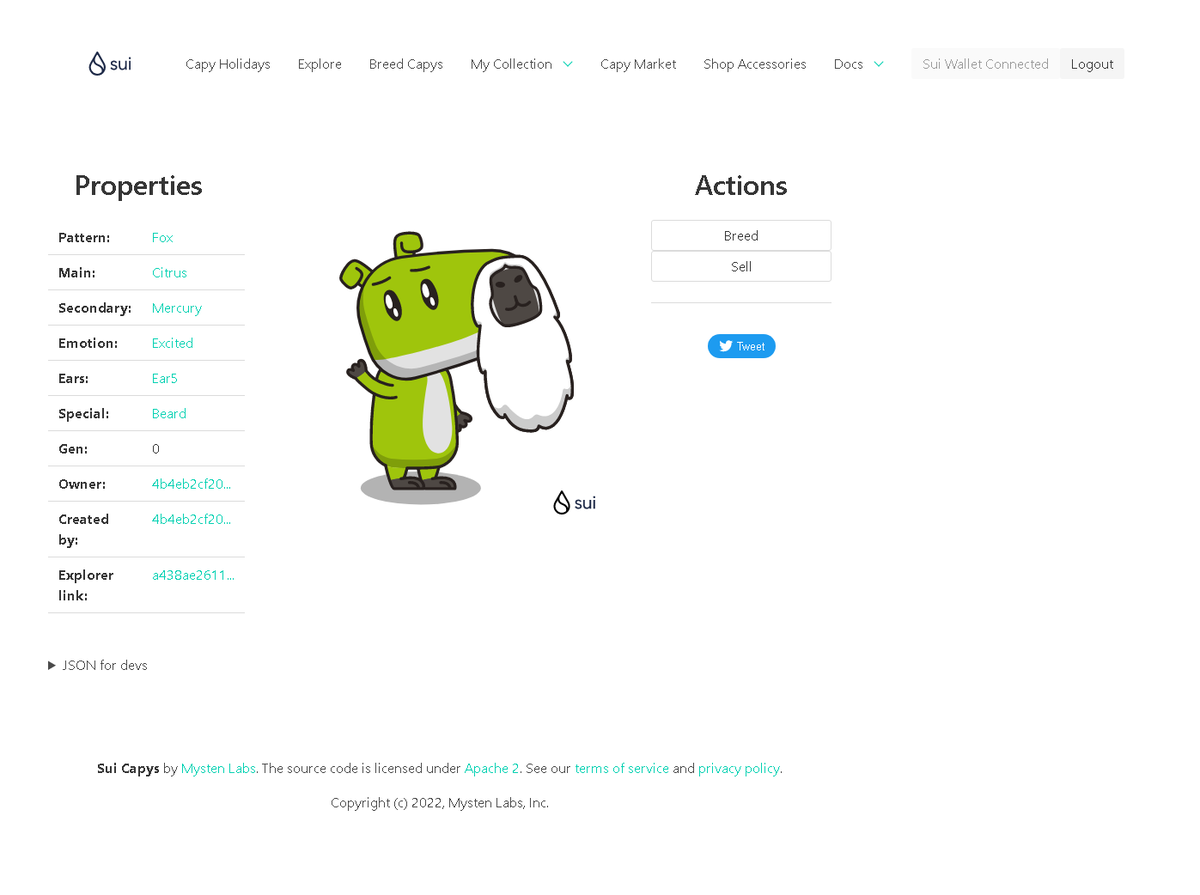Screen dimensions: 1200x895
Task: Open the Mysten Labs footer link
Action: (x=218, y=769)
